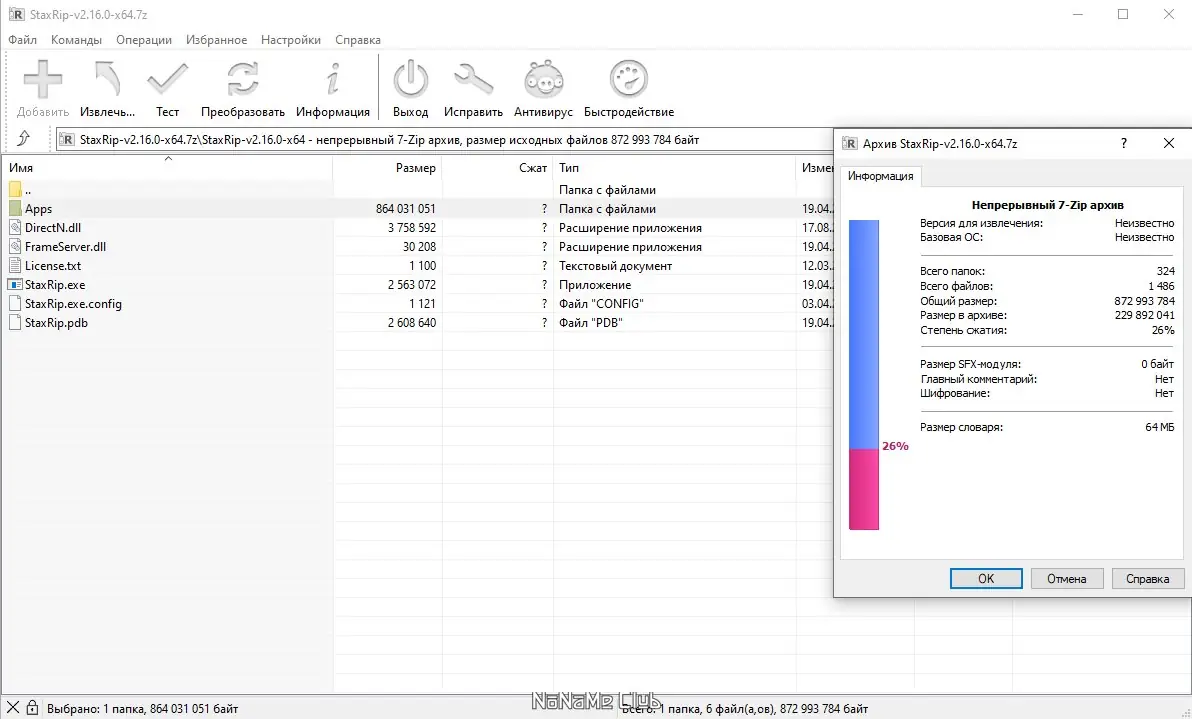
Task: Sort list by Имя column header
Action: [x=166, y=167]
